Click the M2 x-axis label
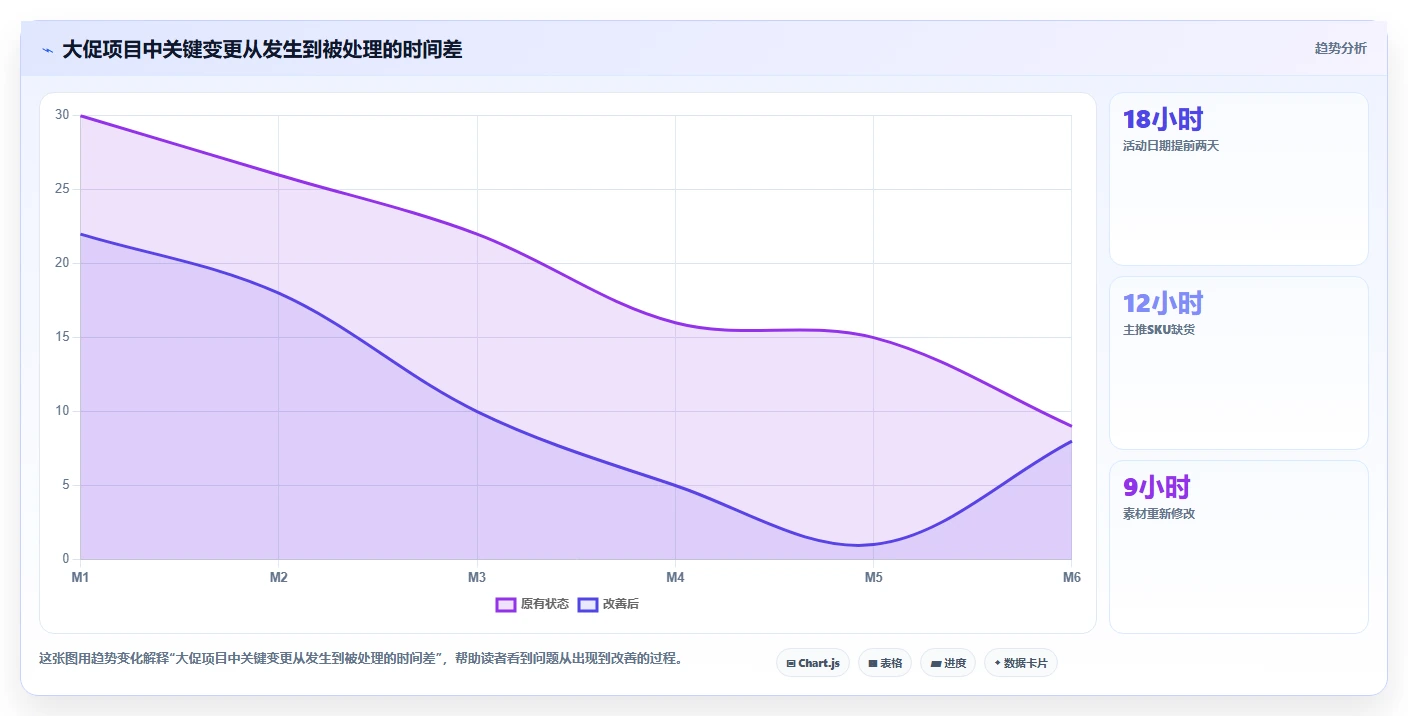 [x=279, y=577]
